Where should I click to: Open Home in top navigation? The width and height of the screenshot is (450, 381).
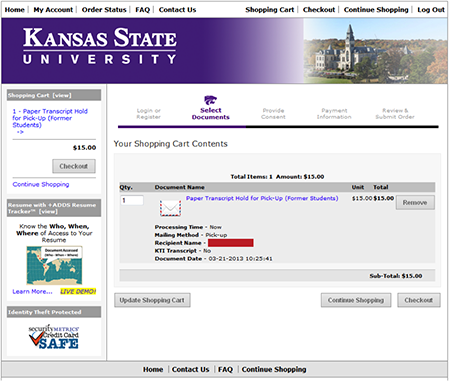pos(15,10)
